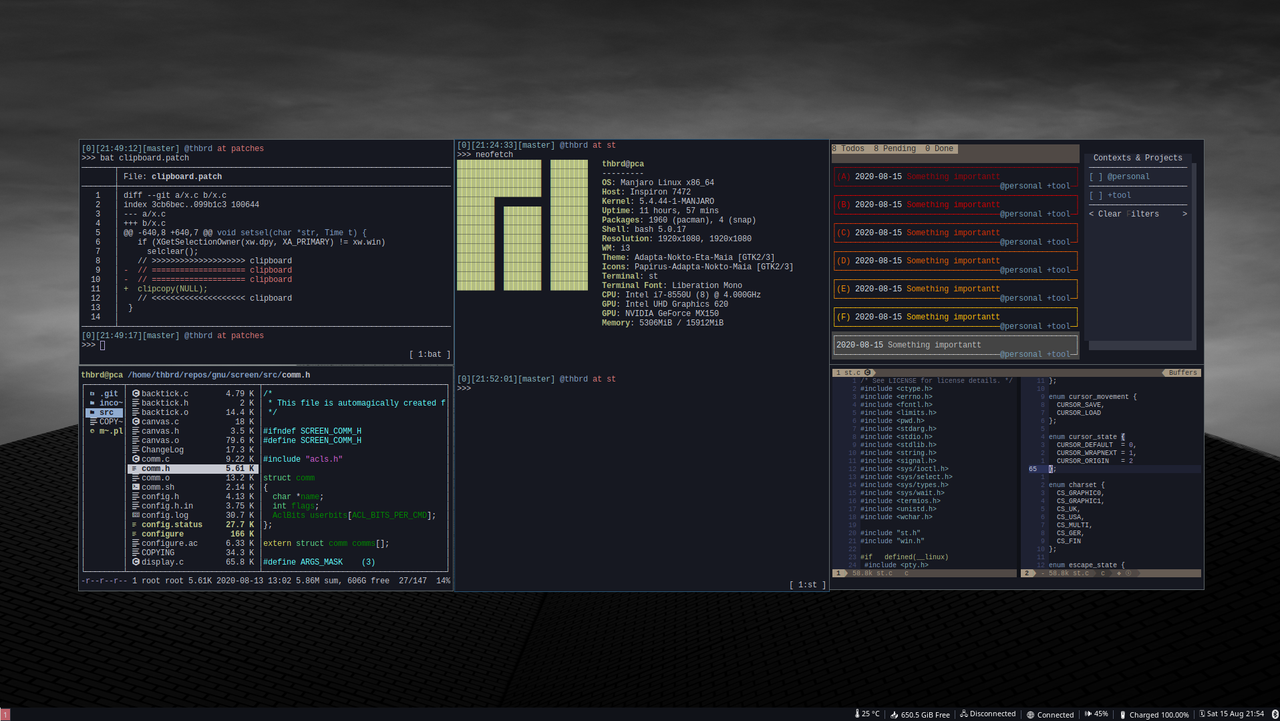Click the shell script icon beside comm.sh
The height and width of the screenshot is (721, 1280).
(x=135, y=487)
